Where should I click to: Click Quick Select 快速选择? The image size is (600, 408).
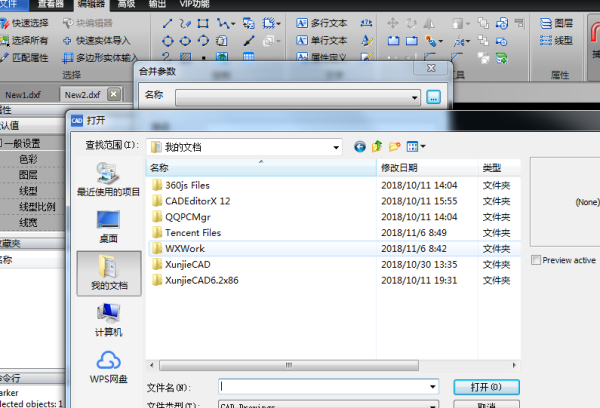tap(24, 23)
